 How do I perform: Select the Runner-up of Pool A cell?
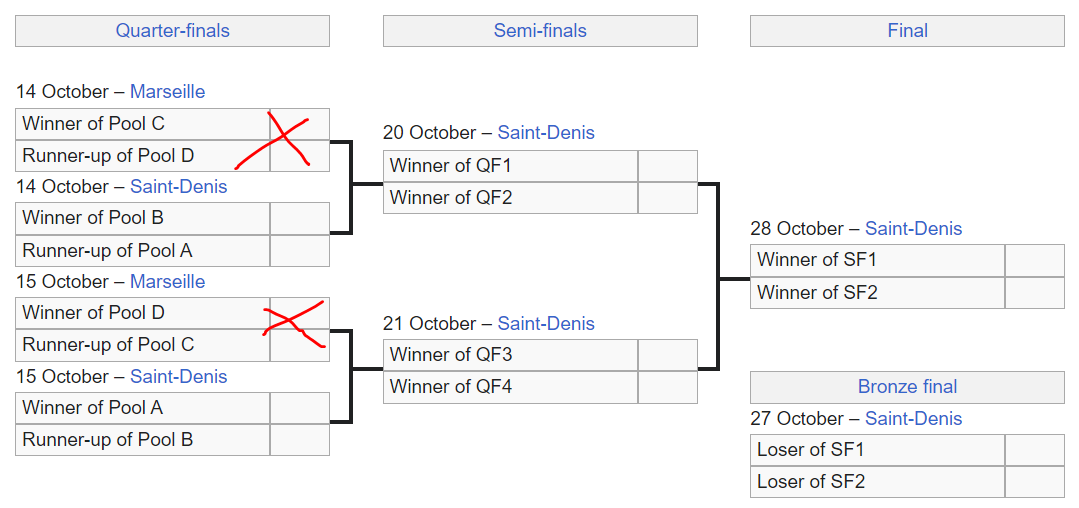(143, 250)
